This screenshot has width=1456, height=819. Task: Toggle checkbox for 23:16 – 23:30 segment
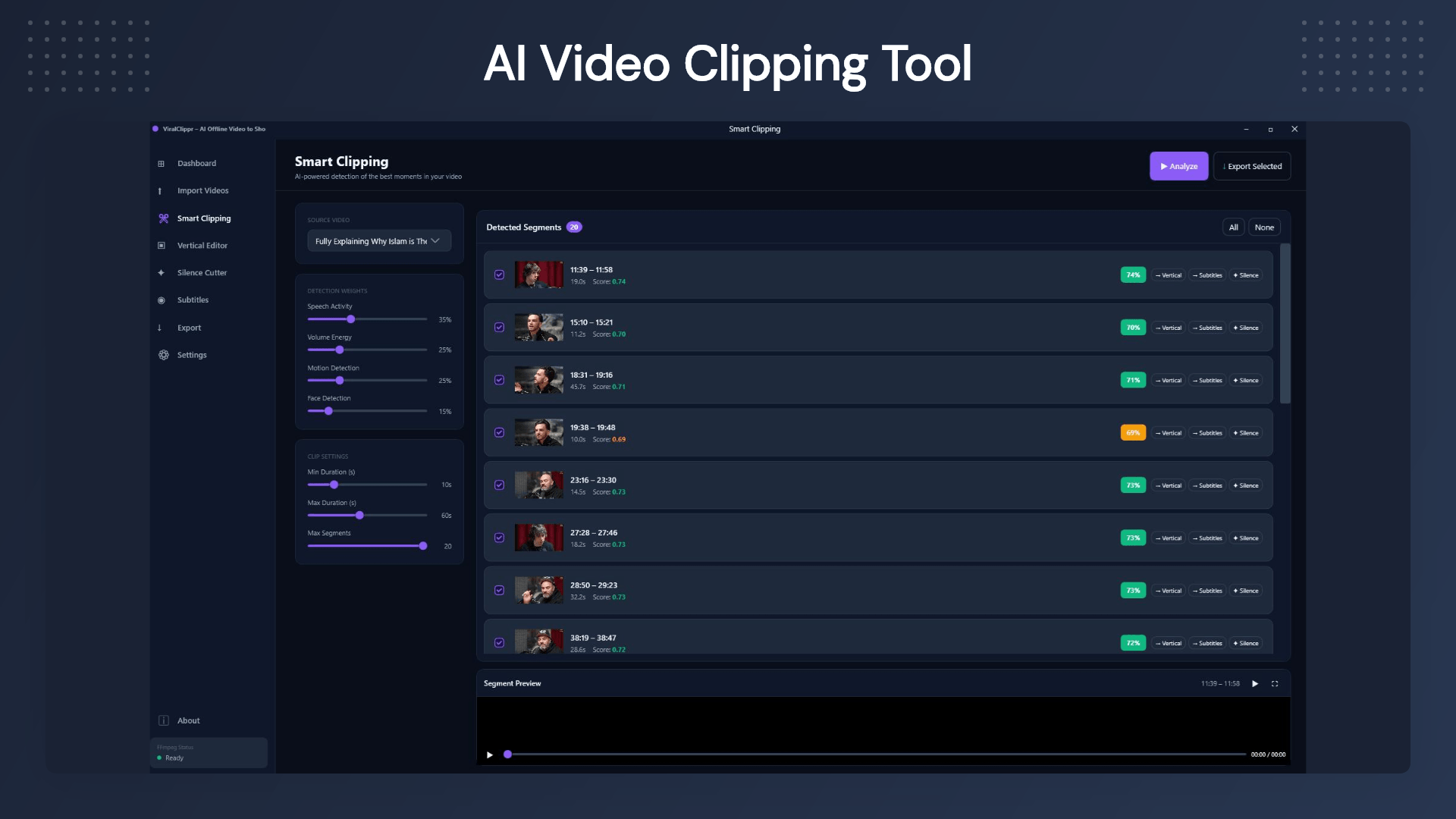pos(499,485)
